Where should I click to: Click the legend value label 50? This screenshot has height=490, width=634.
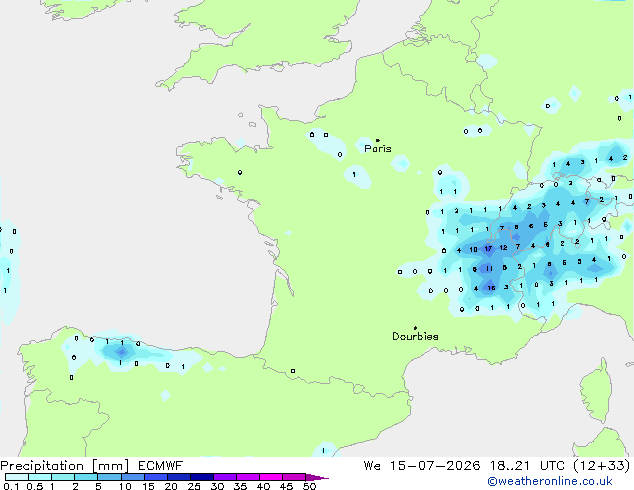310,486
